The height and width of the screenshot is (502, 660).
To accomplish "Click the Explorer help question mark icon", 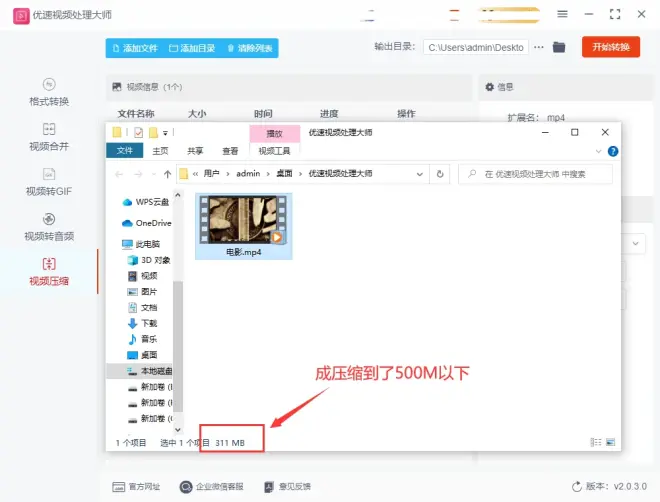I will coord(613,151).
